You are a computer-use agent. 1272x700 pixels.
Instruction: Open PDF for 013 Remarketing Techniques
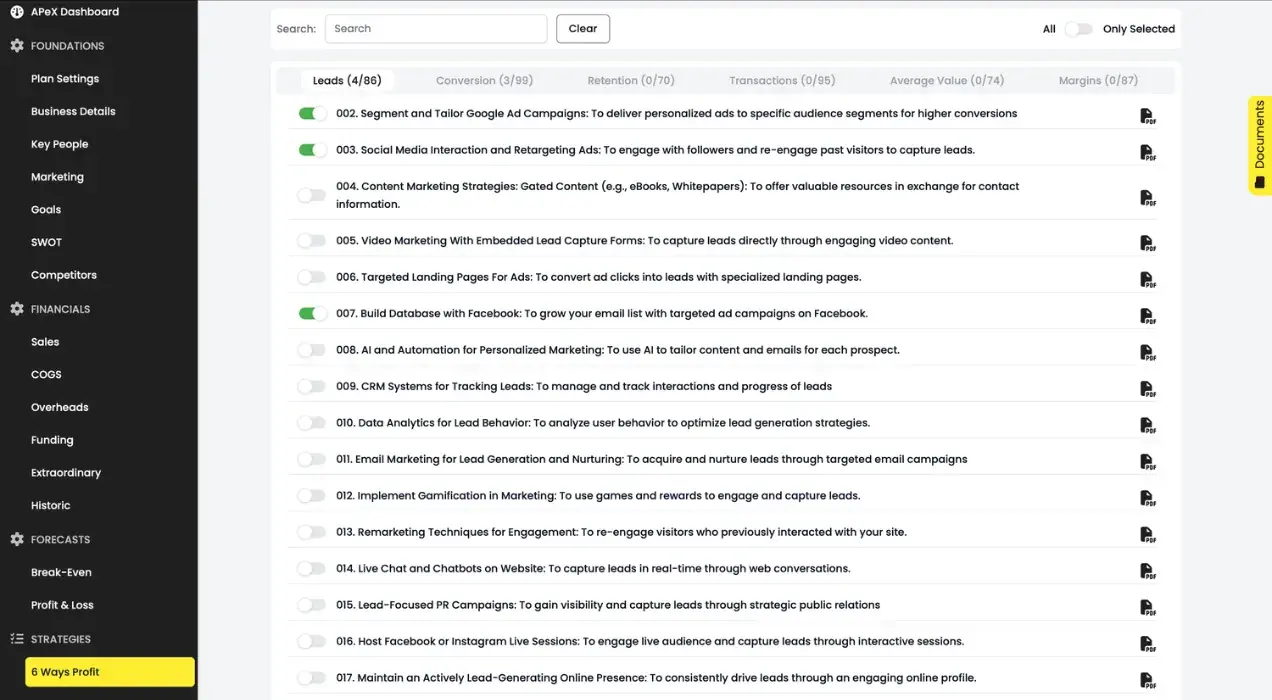1148,535
